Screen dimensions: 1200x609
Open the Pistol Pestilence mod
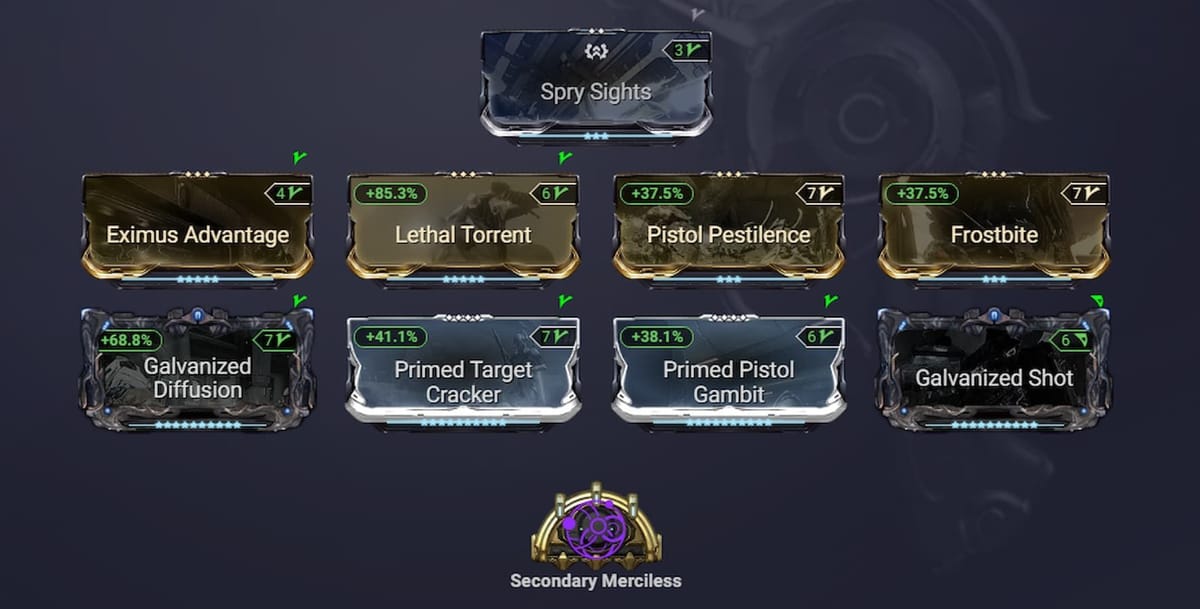click(x=727, y=235)
